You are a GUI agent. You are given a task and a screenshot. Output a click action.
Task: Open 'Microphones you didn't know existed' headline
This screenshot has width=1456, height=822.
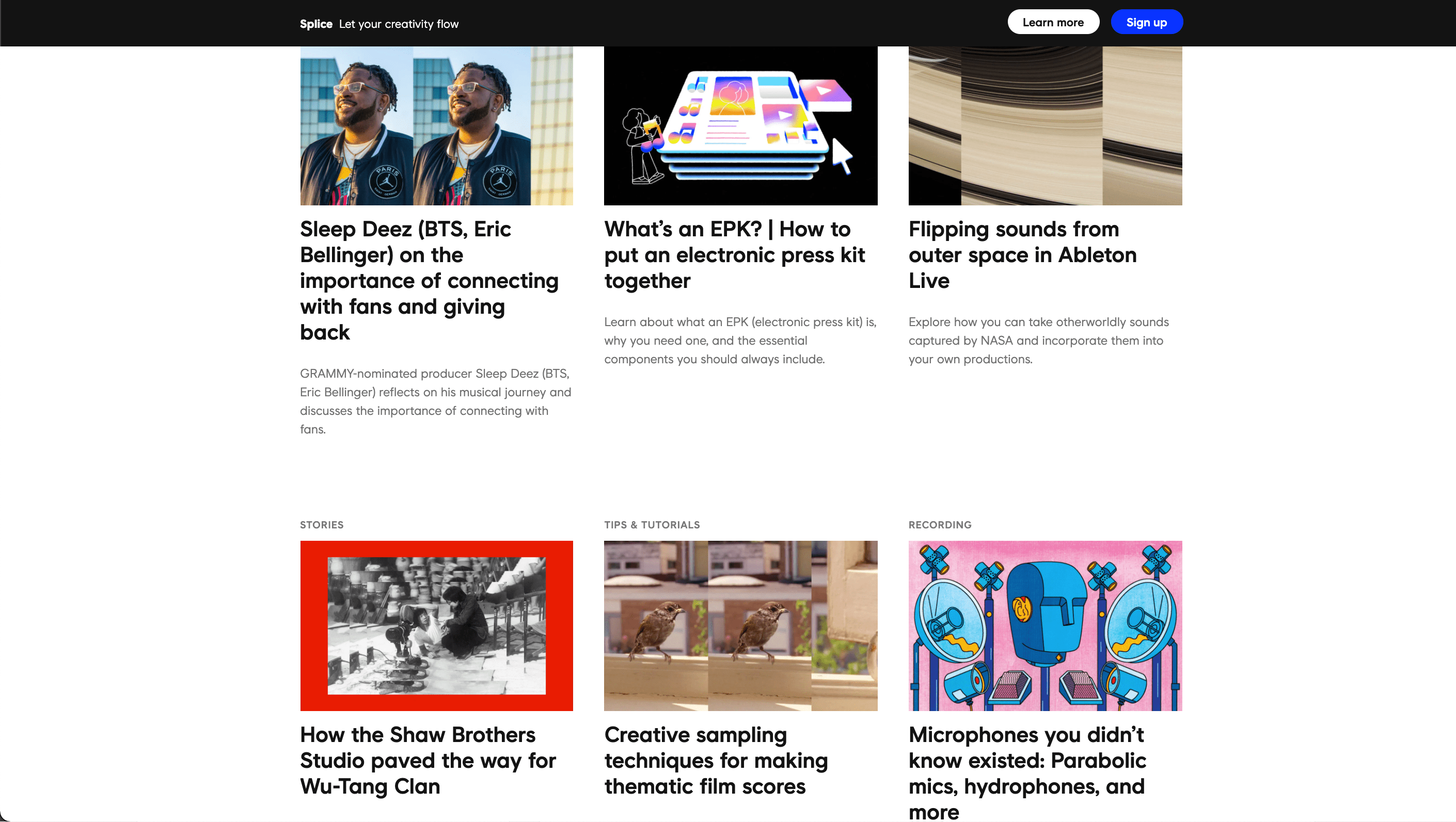pos(1027,773)
